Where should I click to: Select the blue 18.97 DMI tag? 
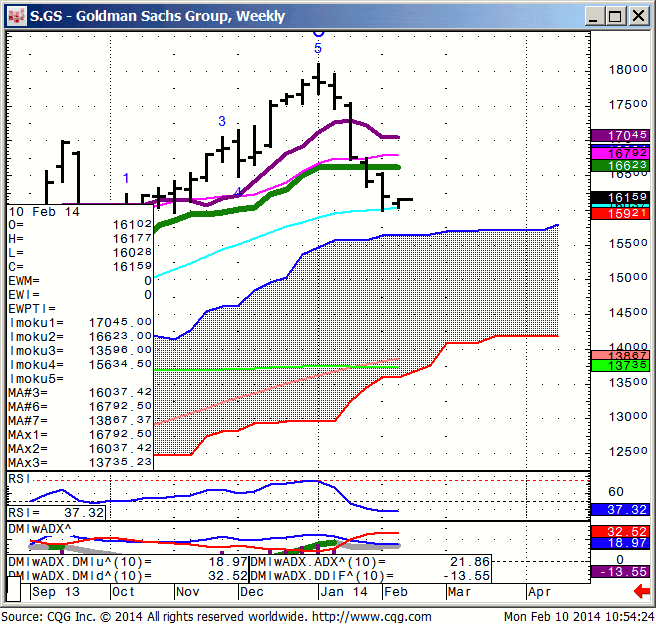[620, 543]
